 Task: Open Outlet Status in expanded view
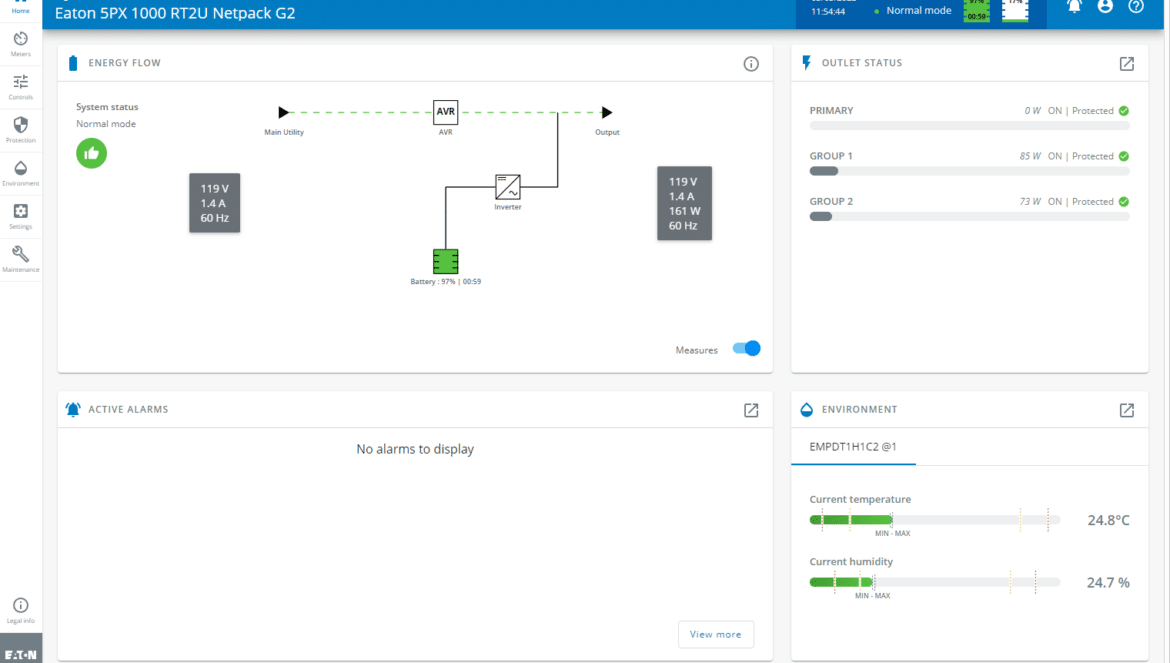click(x=1127, y=64)
